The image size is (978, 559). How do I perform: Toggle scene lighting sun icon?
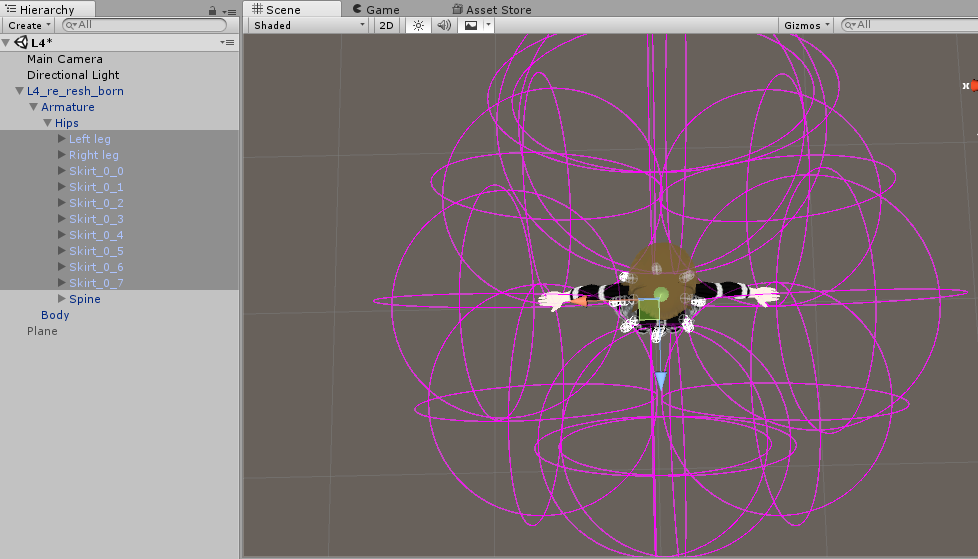tap(418, 25)
